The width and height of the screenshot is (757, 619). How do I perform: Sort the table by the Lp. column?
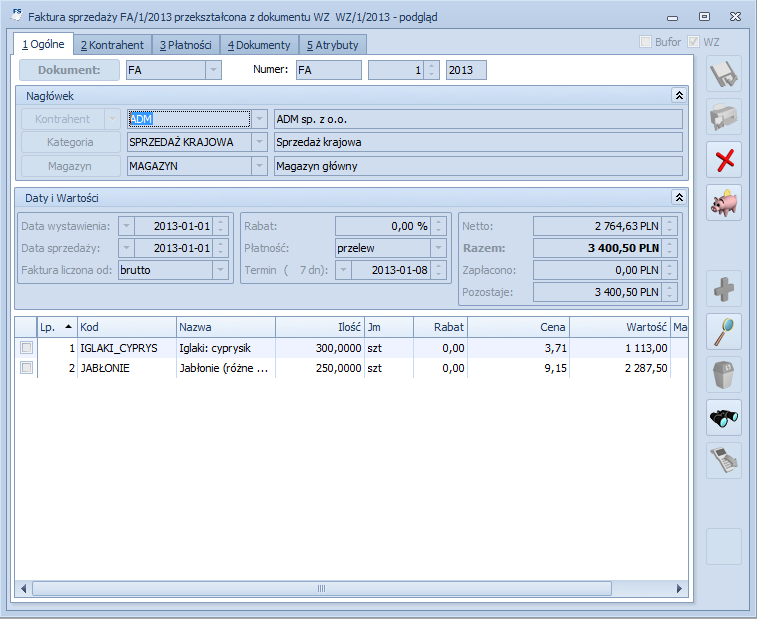point(57,327)
